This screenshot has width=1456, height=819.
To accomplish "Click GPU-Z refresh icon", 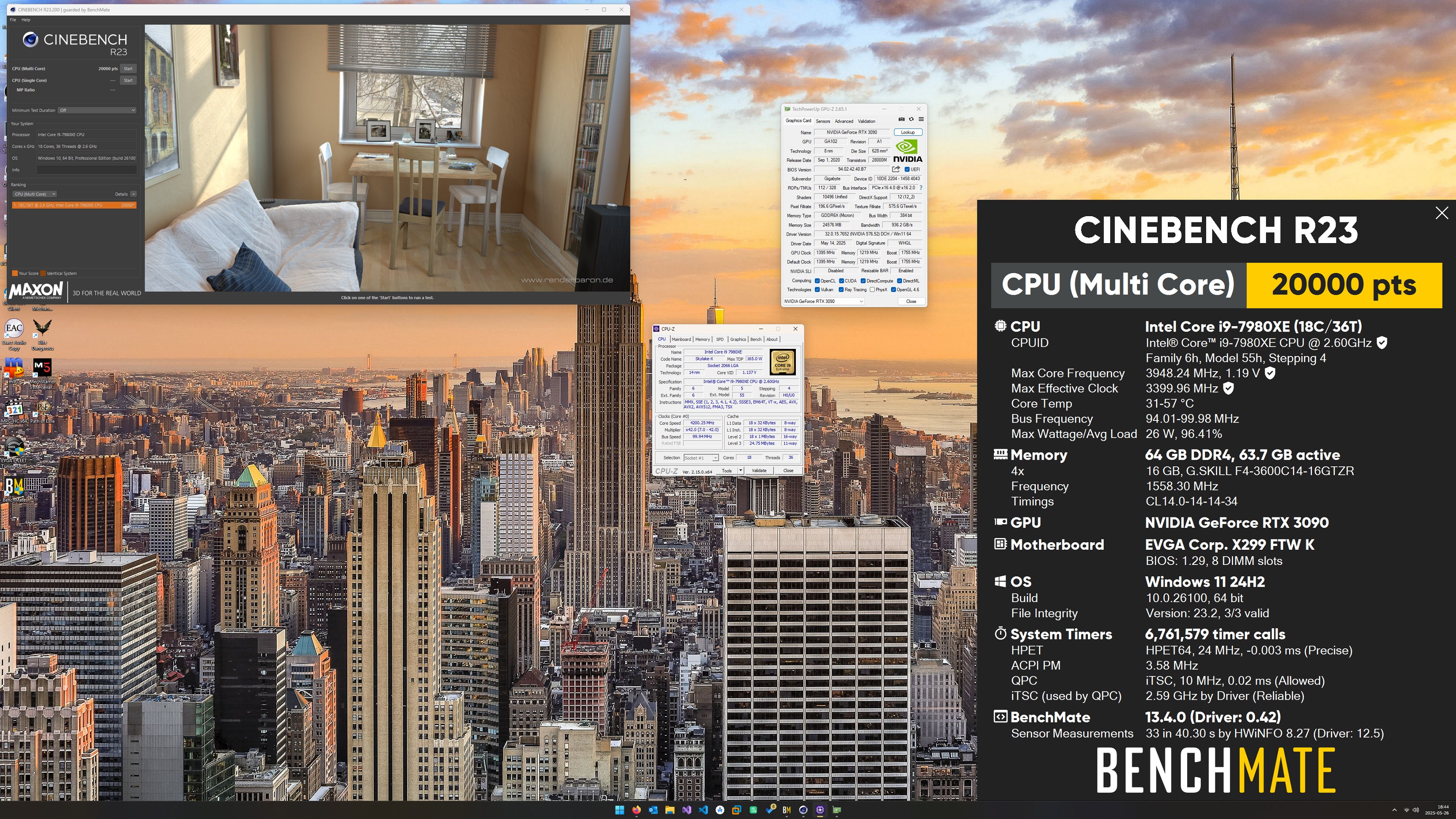I will coord(911,119).
